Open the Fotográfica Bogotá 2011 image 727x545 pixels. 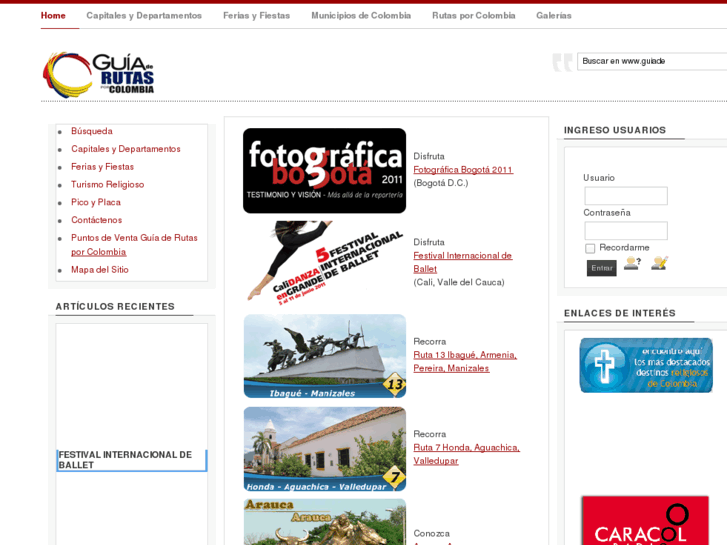click(325, 171)
